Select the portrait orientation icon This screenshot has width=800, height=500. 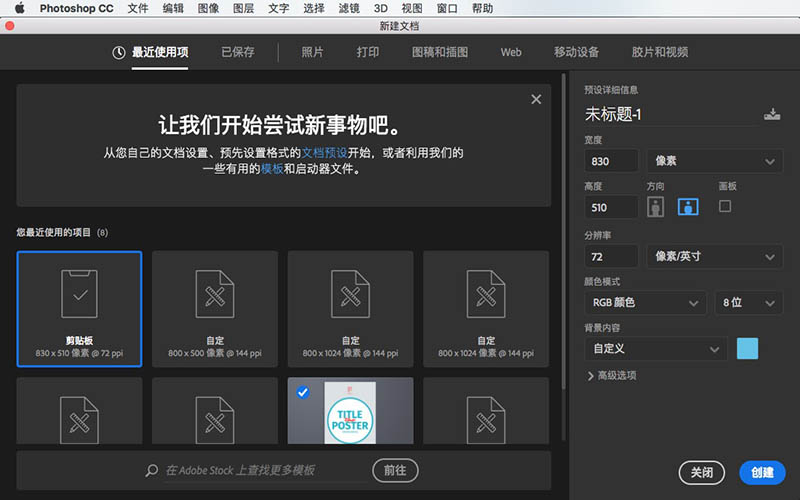click(656, 207)
